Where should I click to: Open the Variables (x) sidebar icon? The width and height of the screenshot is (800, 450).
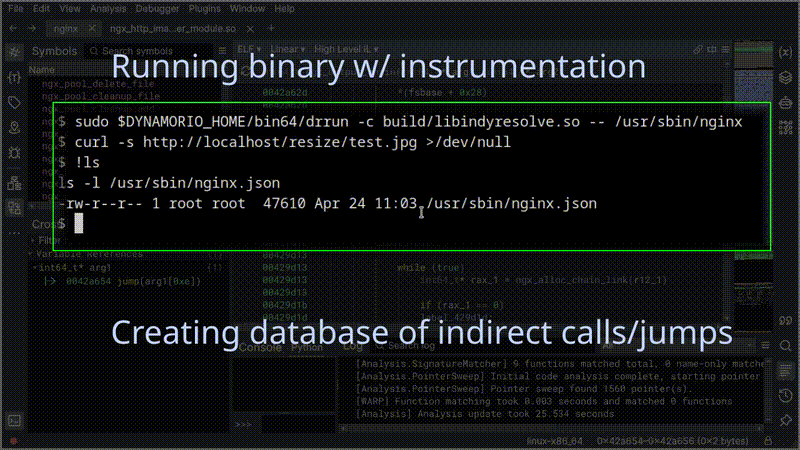click(x=786, y=53)
